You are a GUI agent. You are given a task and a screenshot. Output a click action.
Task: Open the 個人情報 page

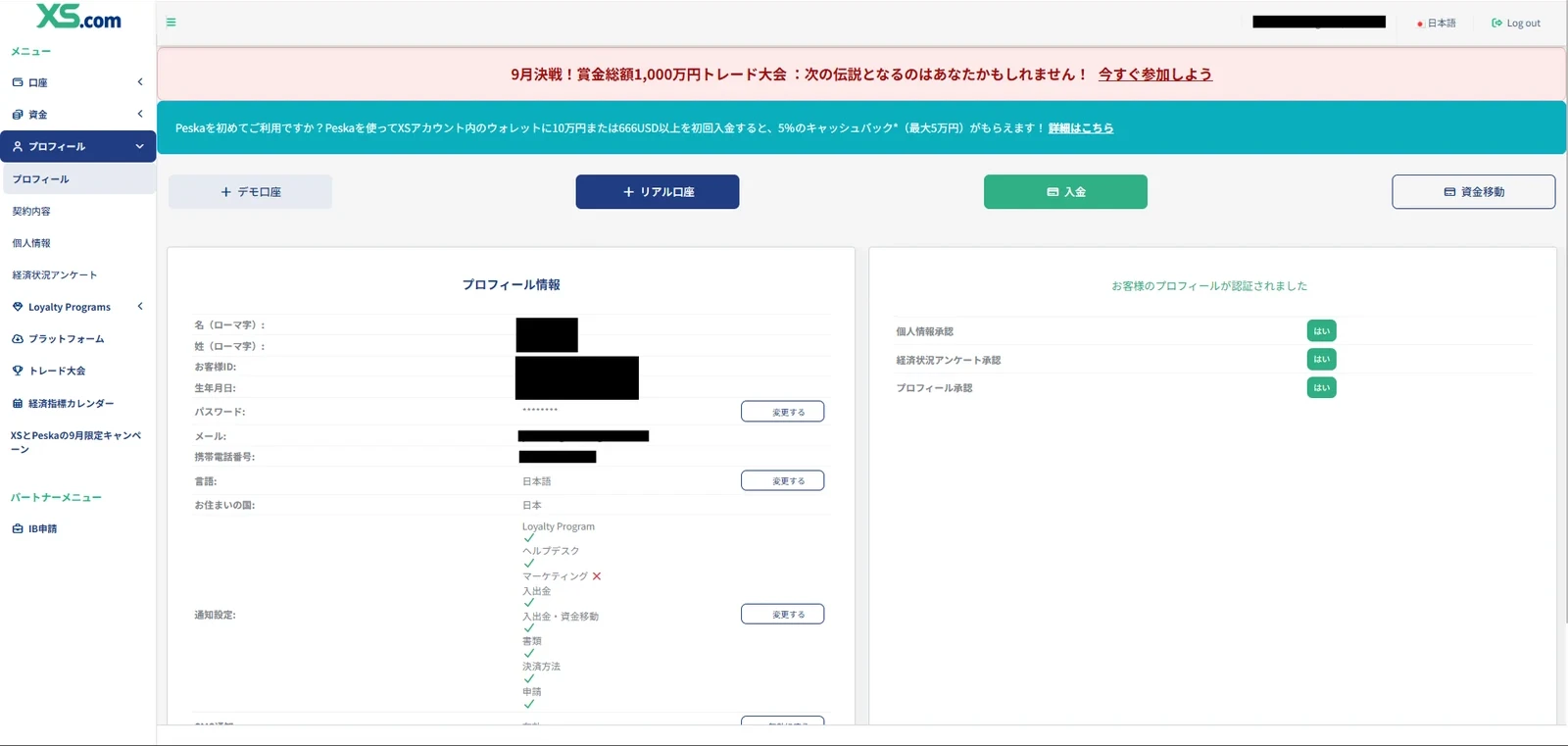[31, 243]
